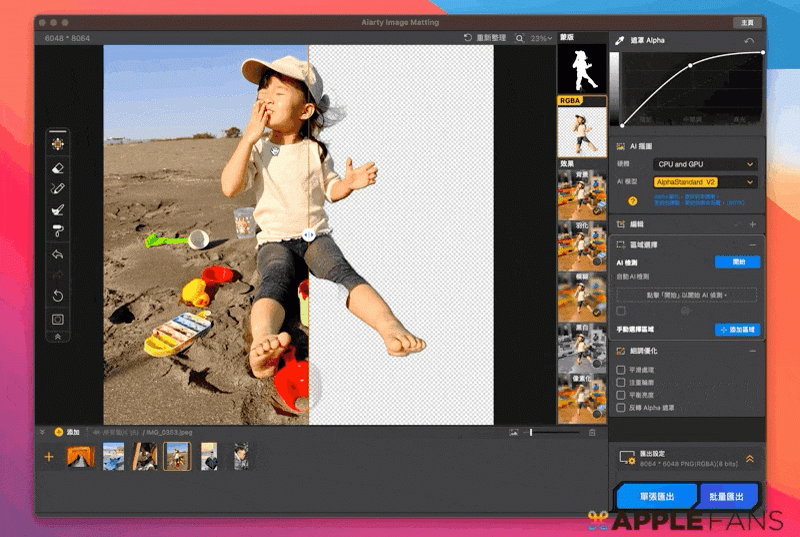Enable the 平滑處理 checkbox
The height and width of the screenshot is (537, 800).
click(x=621, y=369)
